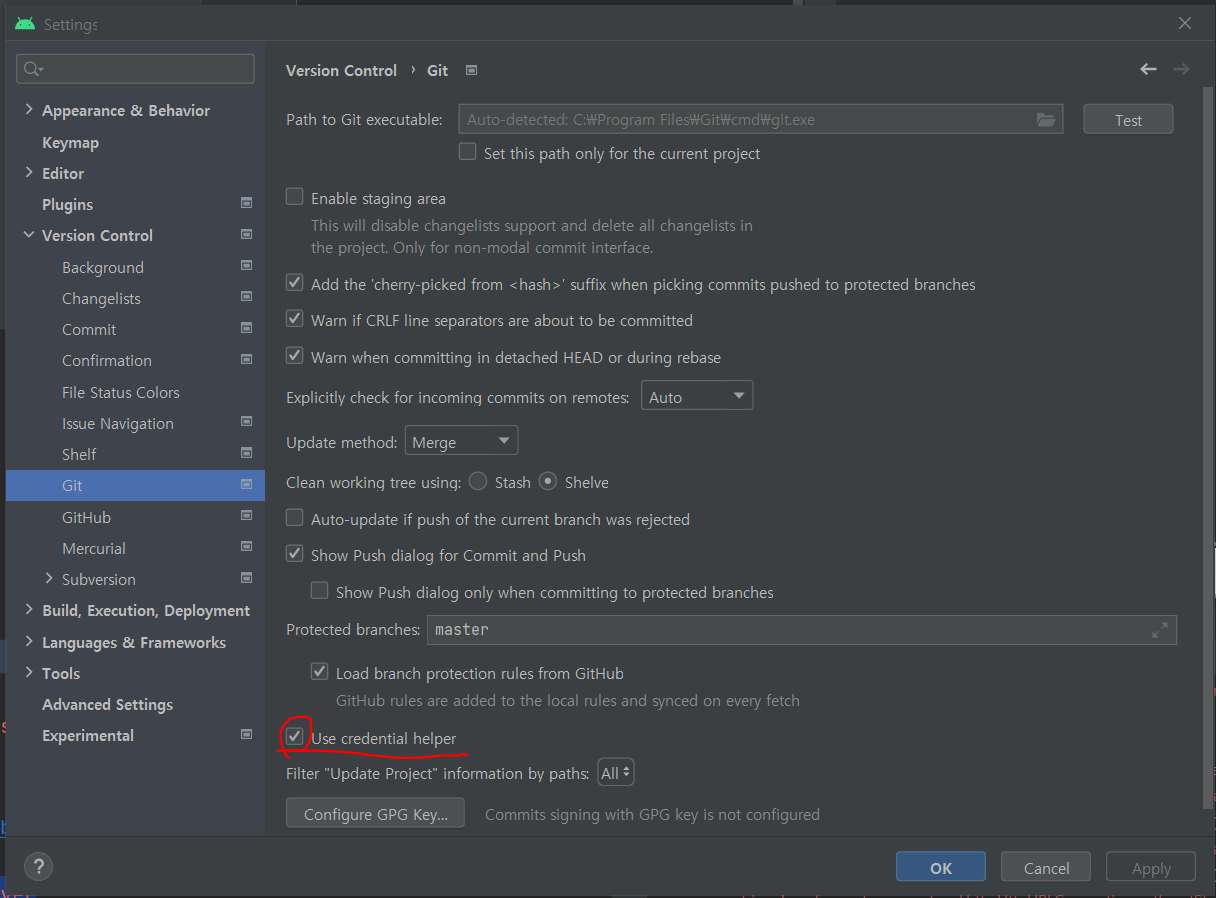The height and width of the screenshot is (898, 1216).
Task: Open the Keymap settings page
Action: pyautogui.click(x=70, y=142)
